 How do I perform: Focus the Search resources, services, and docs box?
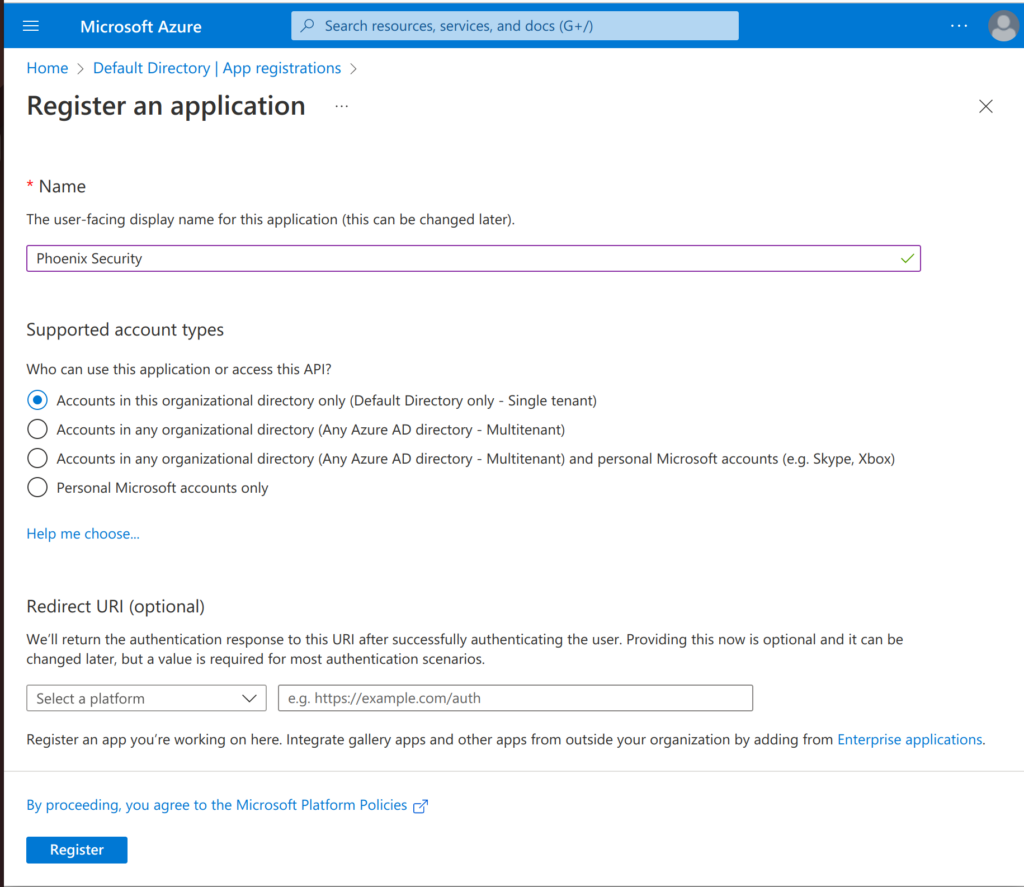515,25
